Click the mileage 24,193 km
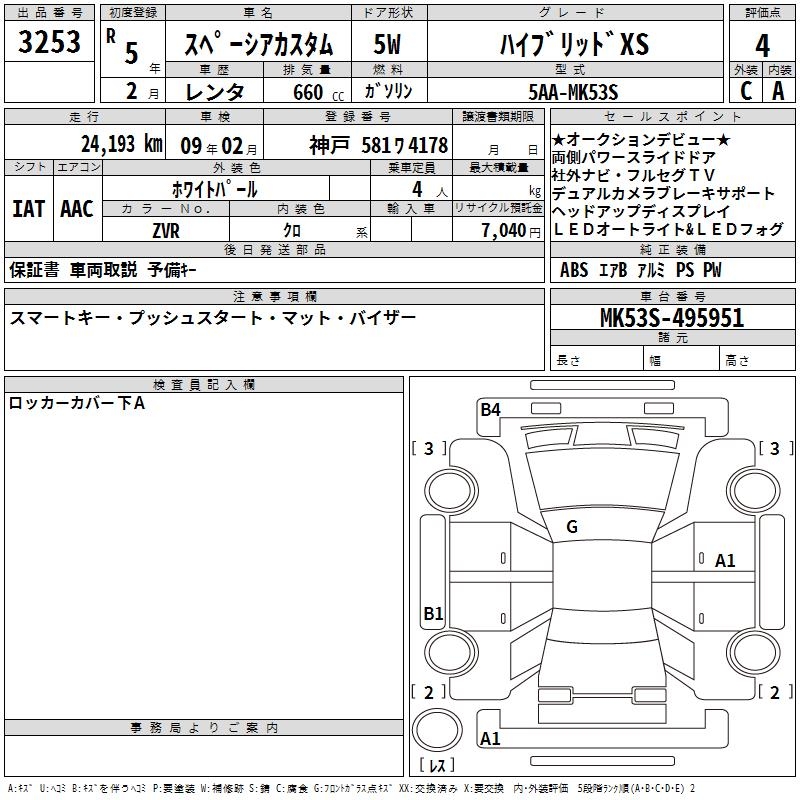The height and width of the screenshot is (800, 800). coord(122,144)
